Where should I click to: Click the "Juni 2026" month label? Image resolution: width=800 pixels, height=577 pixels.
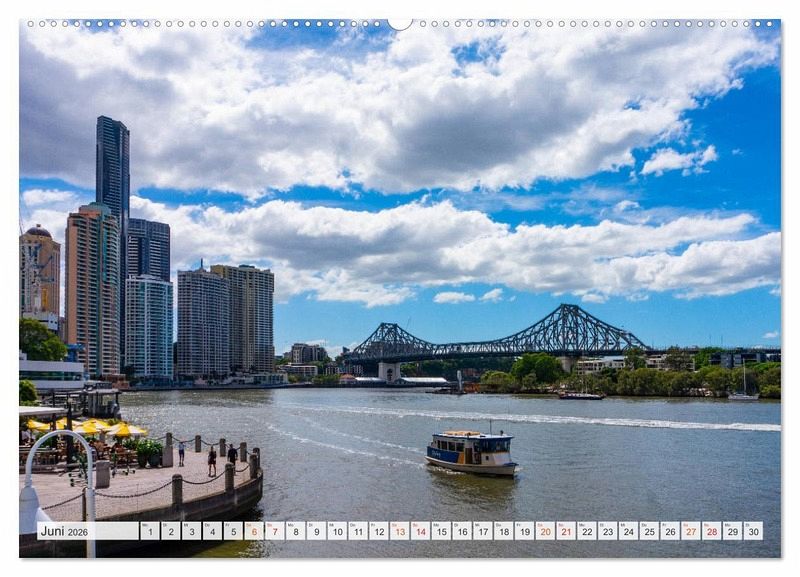pos(64,531)
